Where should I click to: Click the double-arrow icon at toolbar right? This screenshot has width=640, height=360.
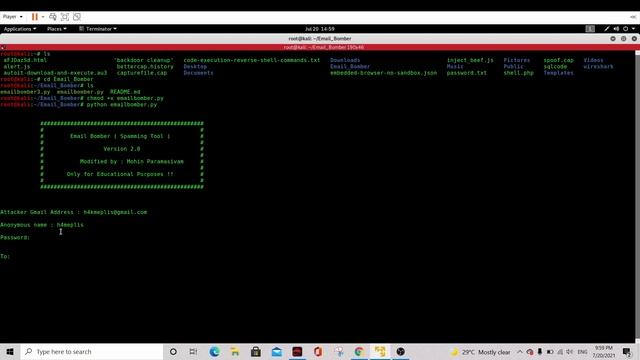[x=633, y=17]
